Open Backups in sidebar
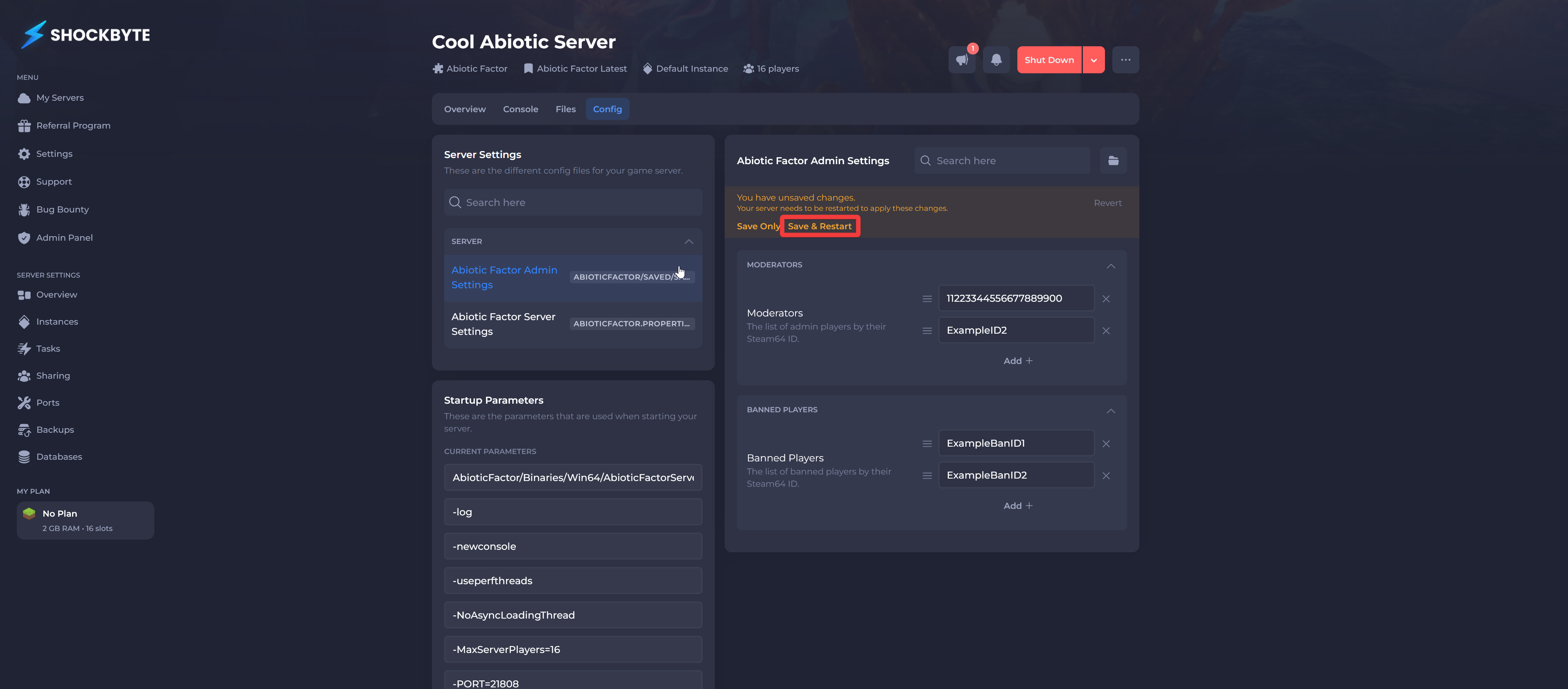Image resolution: width=1568 pixels, height=689 pixels. click(46, 430)
